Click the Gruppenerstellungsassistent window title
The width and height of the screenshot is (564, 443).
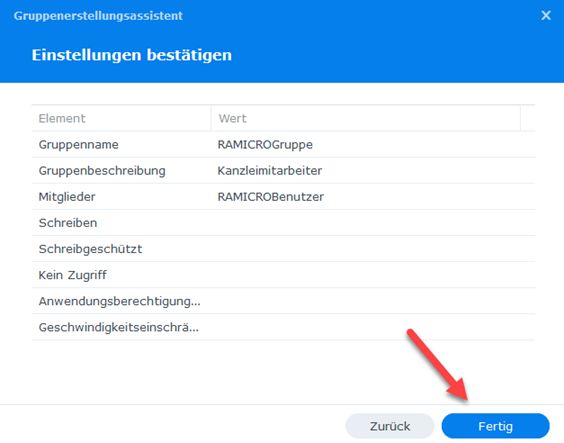coord(98,16)
